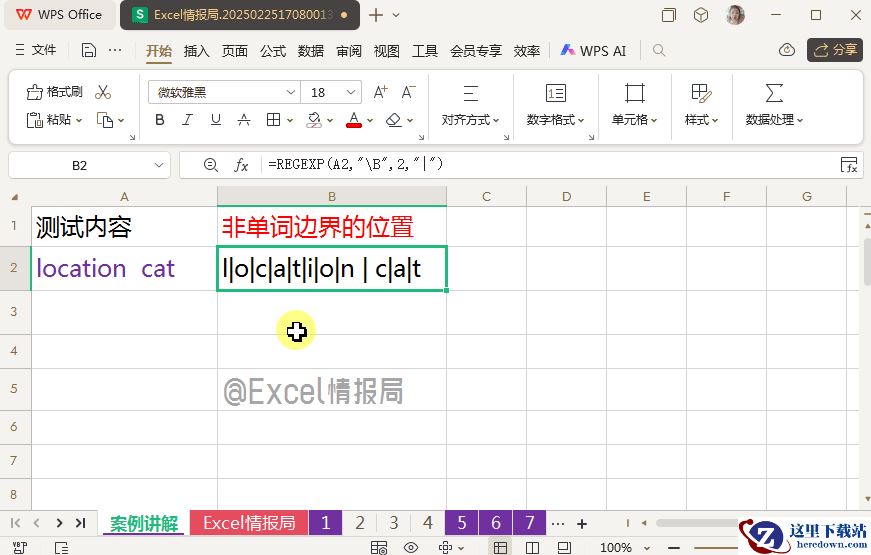Screen dimensions: 871x555
Task: Click the formula bar expand icon at right
Action: [849, 165]
